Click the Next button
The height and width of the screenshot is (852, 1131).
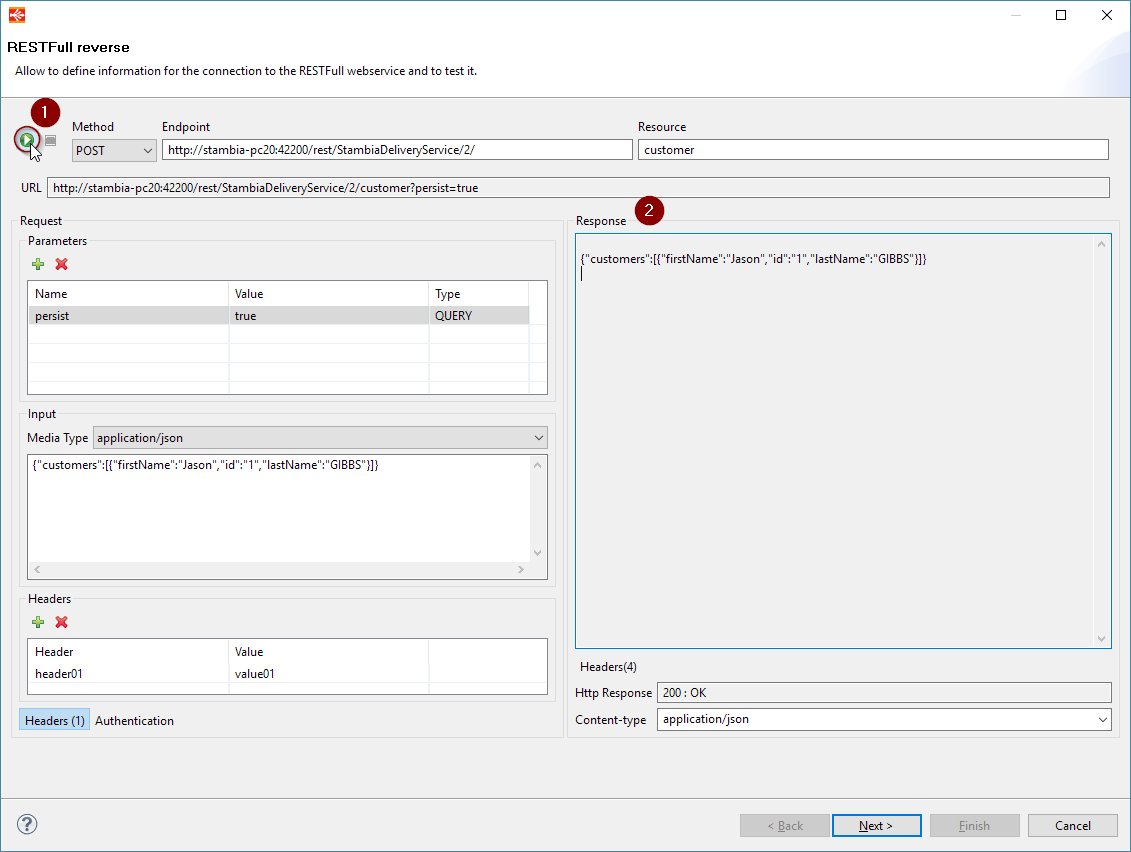pos(876,825)
